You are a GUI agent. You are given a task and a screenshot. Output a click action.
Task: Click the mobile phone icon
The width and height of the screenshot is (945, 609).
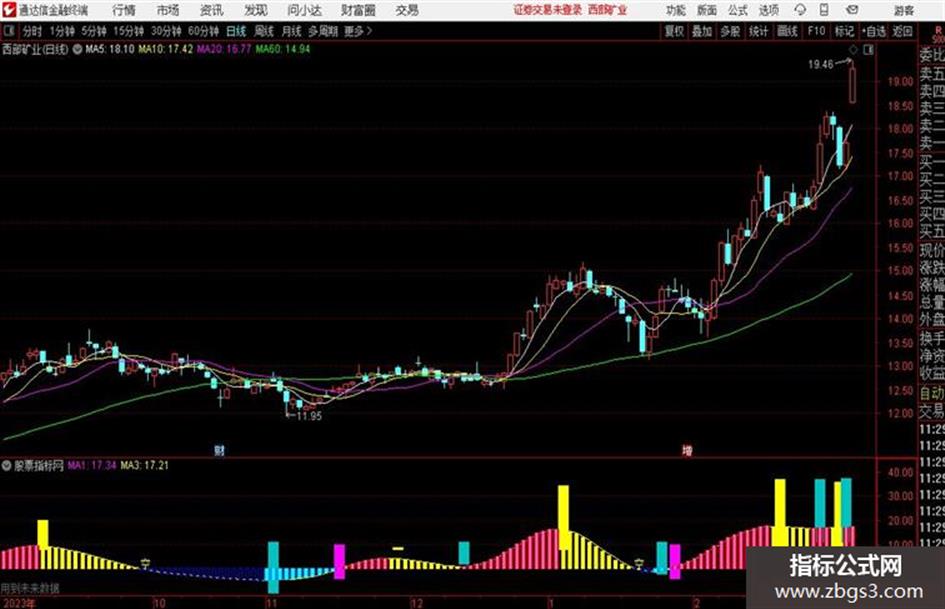[824, 10]
